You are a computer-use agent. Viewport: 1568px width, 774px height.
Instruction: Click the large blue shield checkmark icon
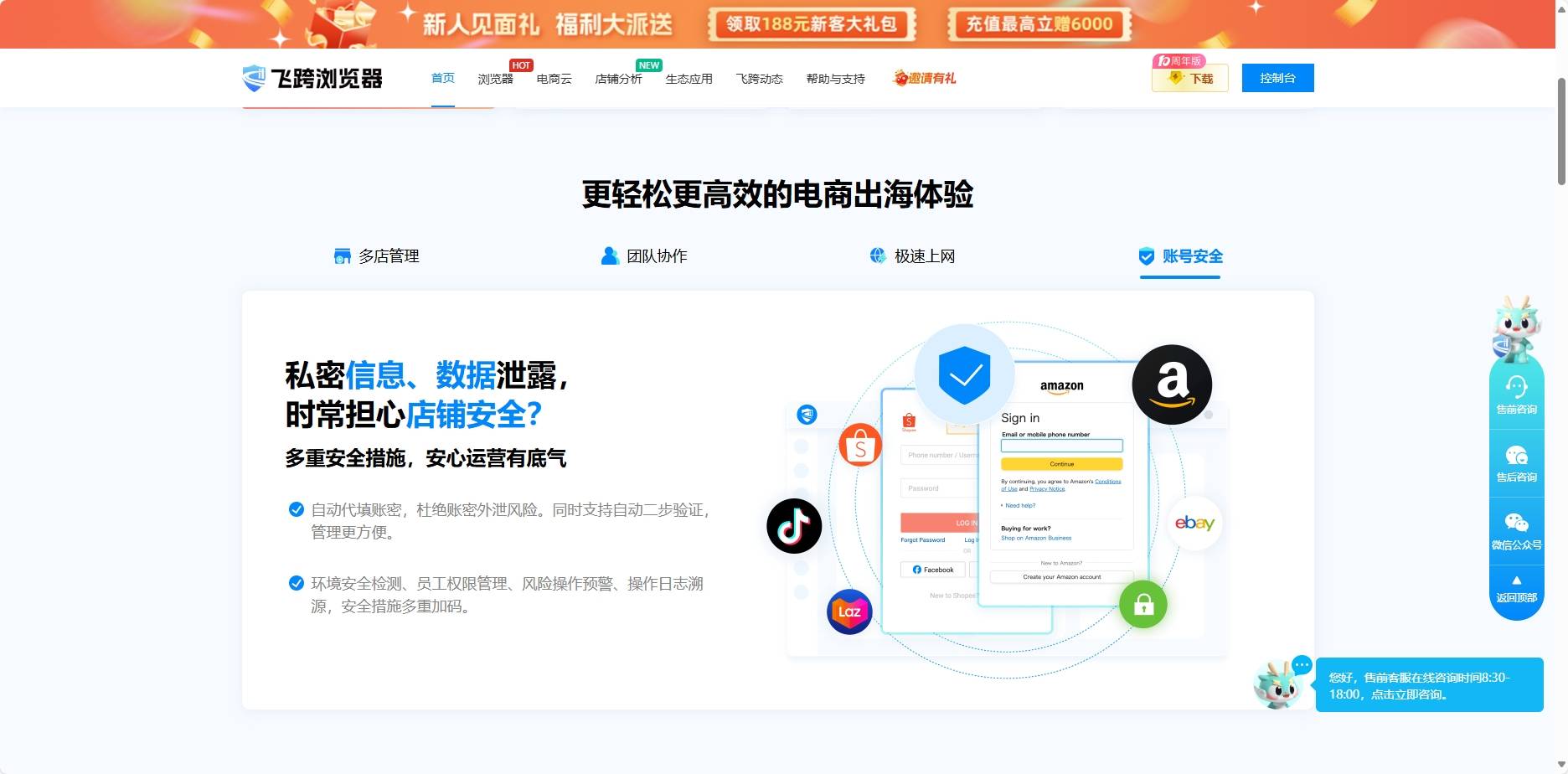964,374
